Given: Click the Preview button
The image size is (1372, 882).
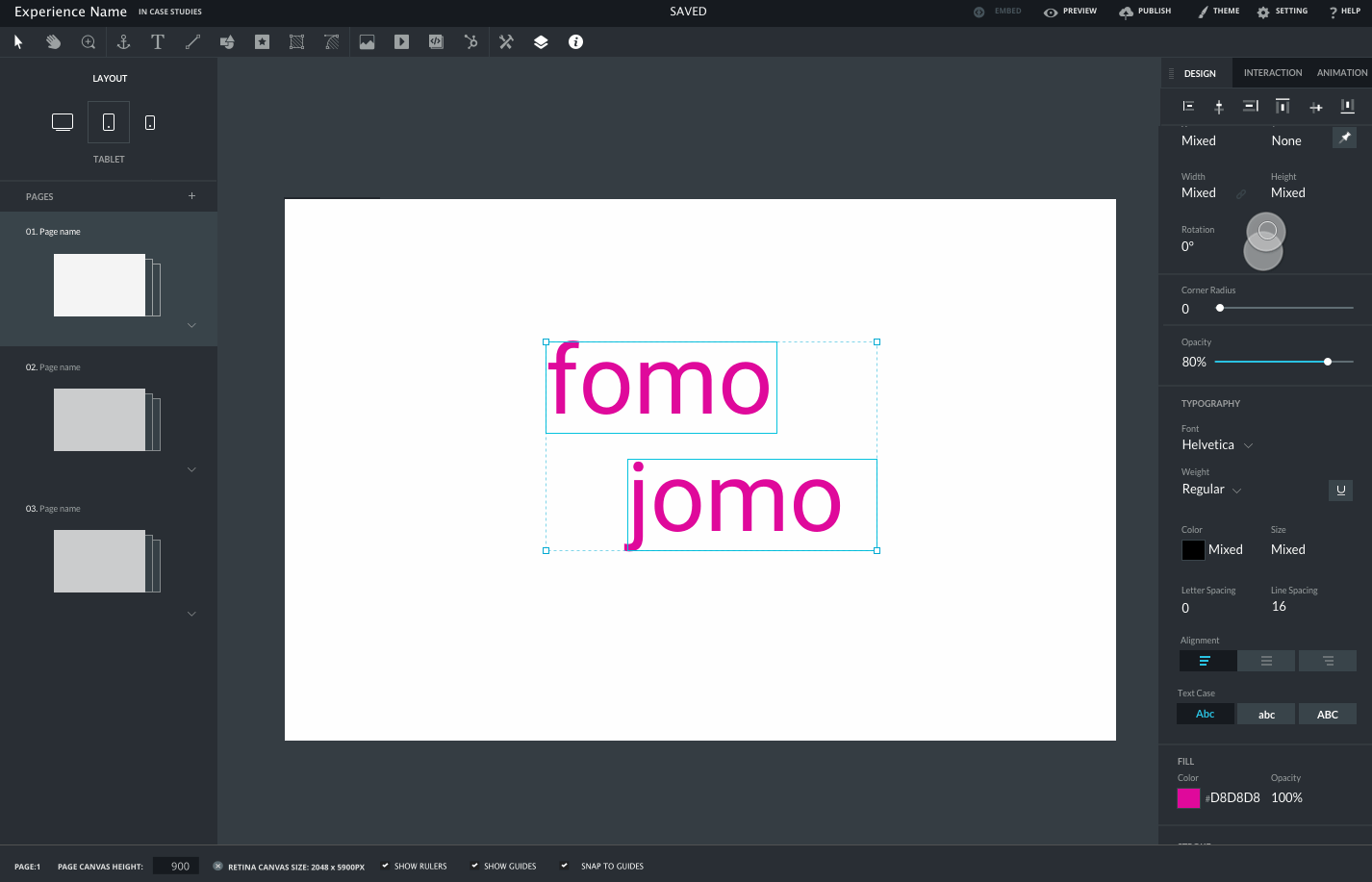Looking at the screenshot, I should click(1070, 12).
